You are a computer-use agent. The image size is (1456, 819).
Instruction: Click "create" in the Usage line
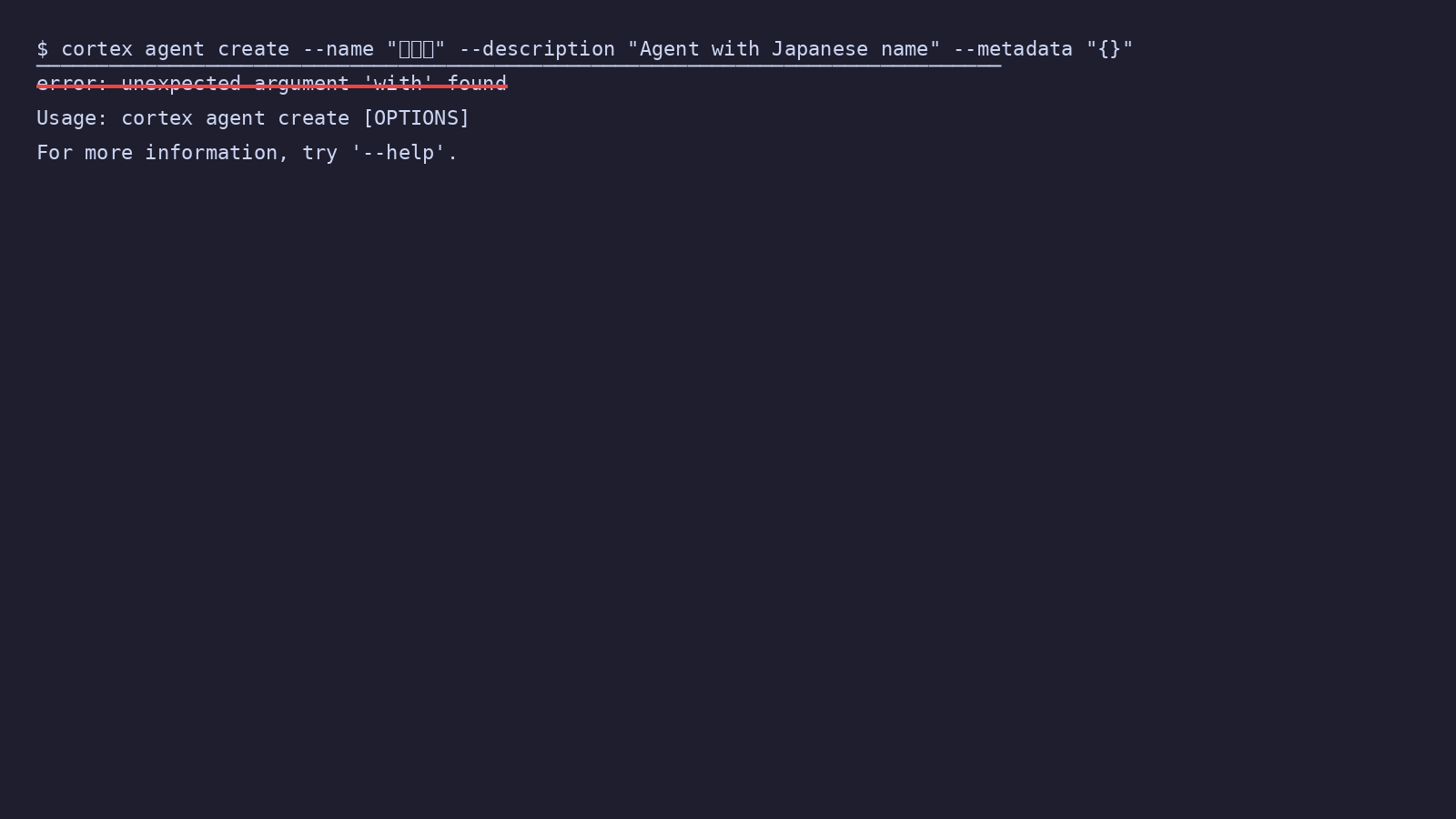point(313,118)
